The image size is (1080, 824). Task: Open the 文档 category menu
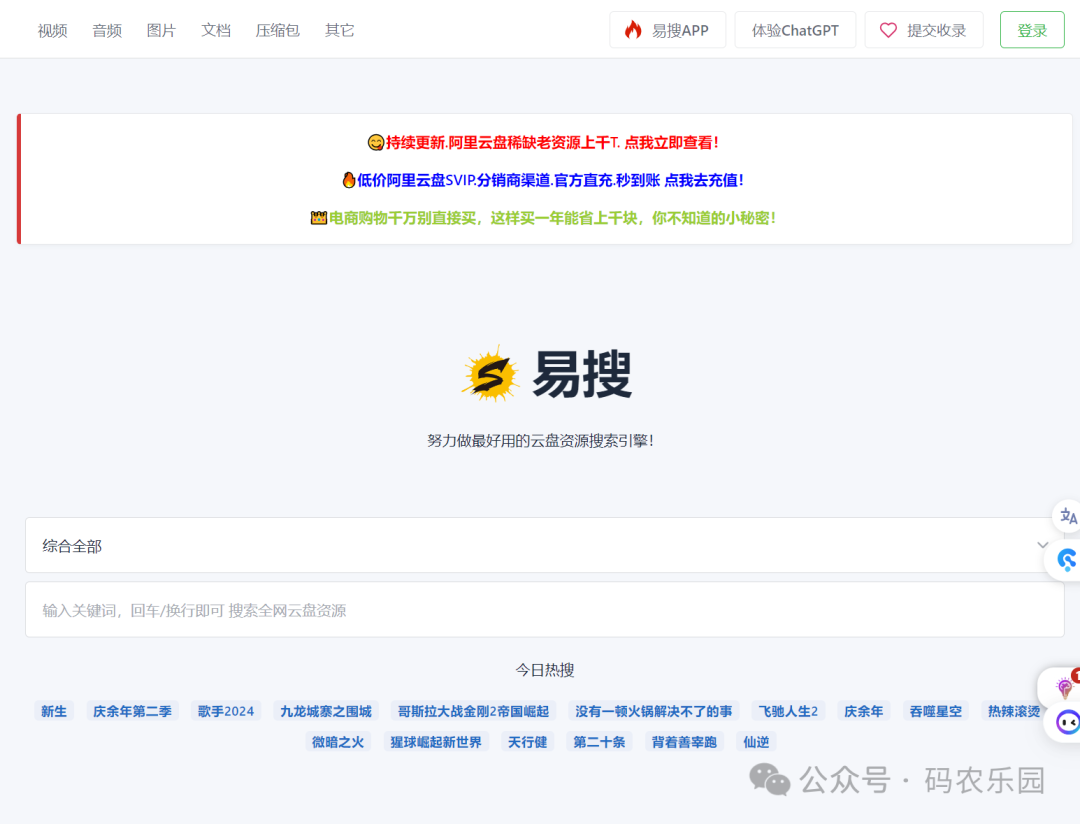point(216,30)
